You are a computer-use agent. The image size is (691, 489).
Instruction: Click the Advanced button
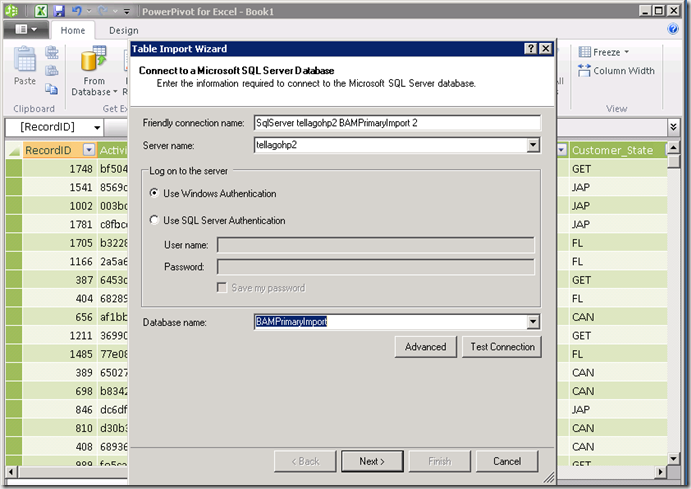(426, 347)
